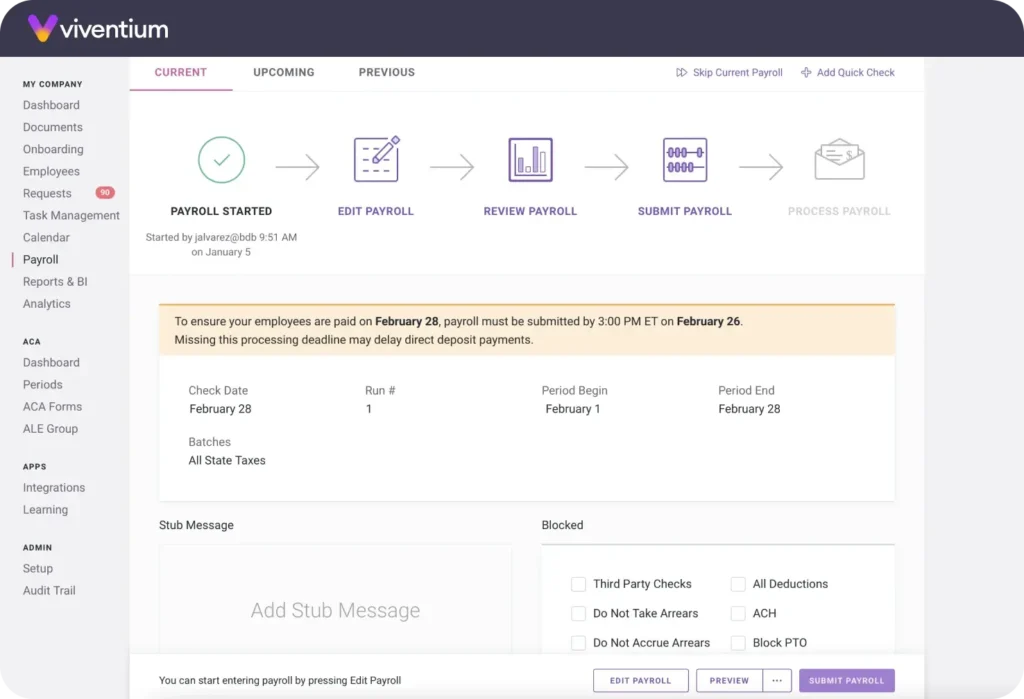1024x699 pixels.
Task: Toggle the Block PTO checkbox
Action: (x=738, y=643)
